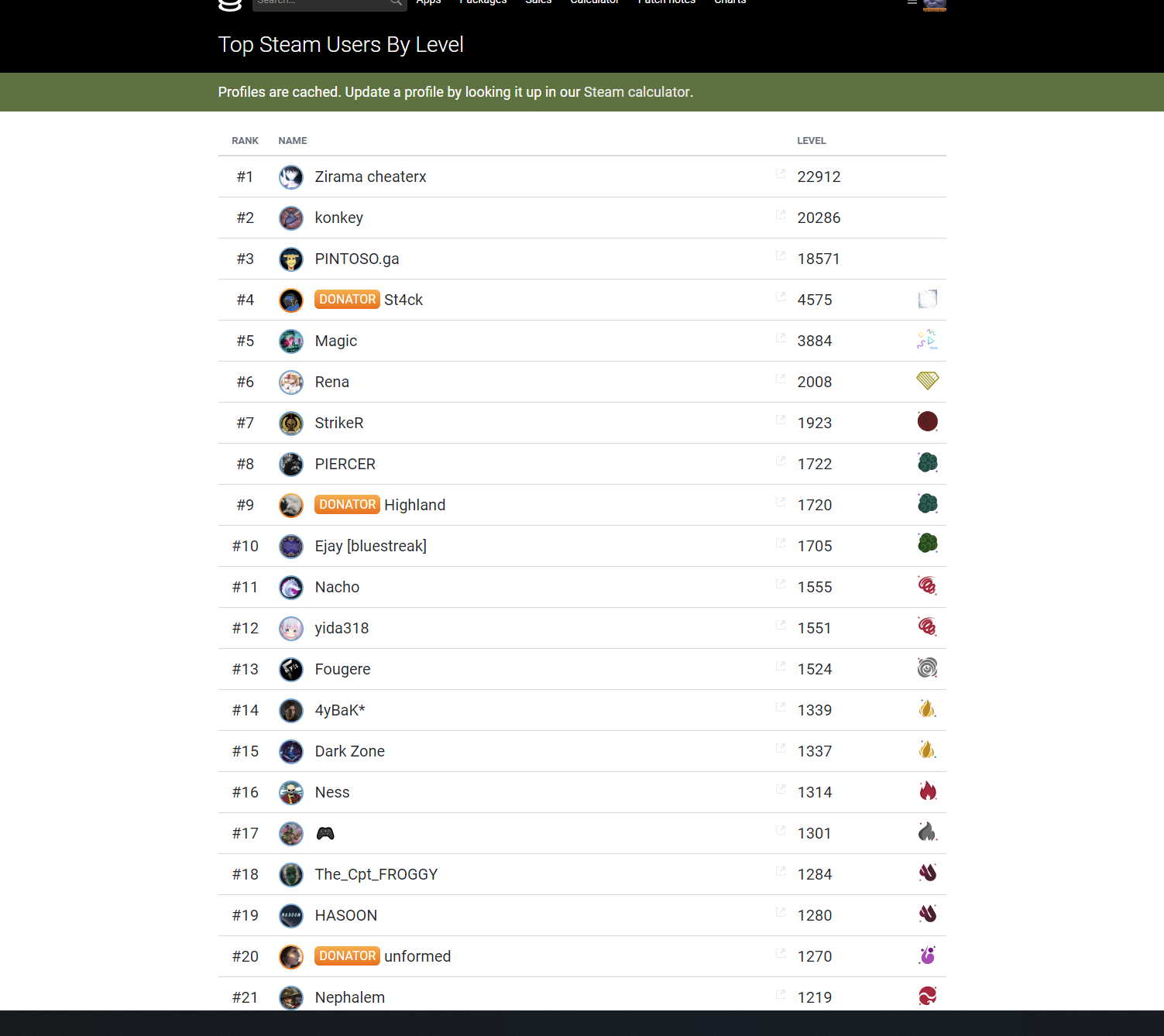Open external profile link for Zirama cheaterx
This screenshot has width=1164, height=1036.
tap(781, 173)
